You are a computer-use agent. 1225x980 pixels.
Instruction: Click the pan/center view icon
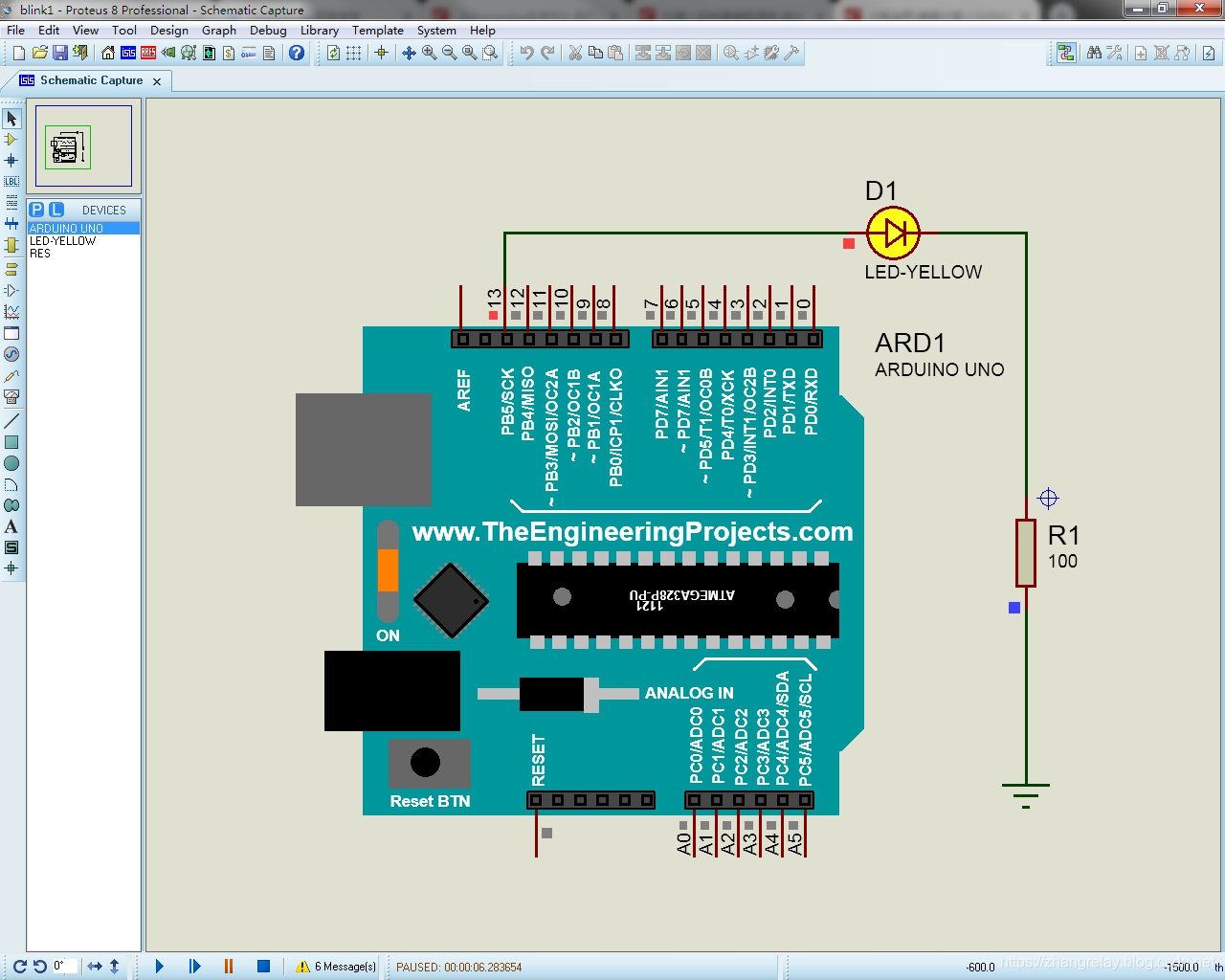(x=409, y=53)
